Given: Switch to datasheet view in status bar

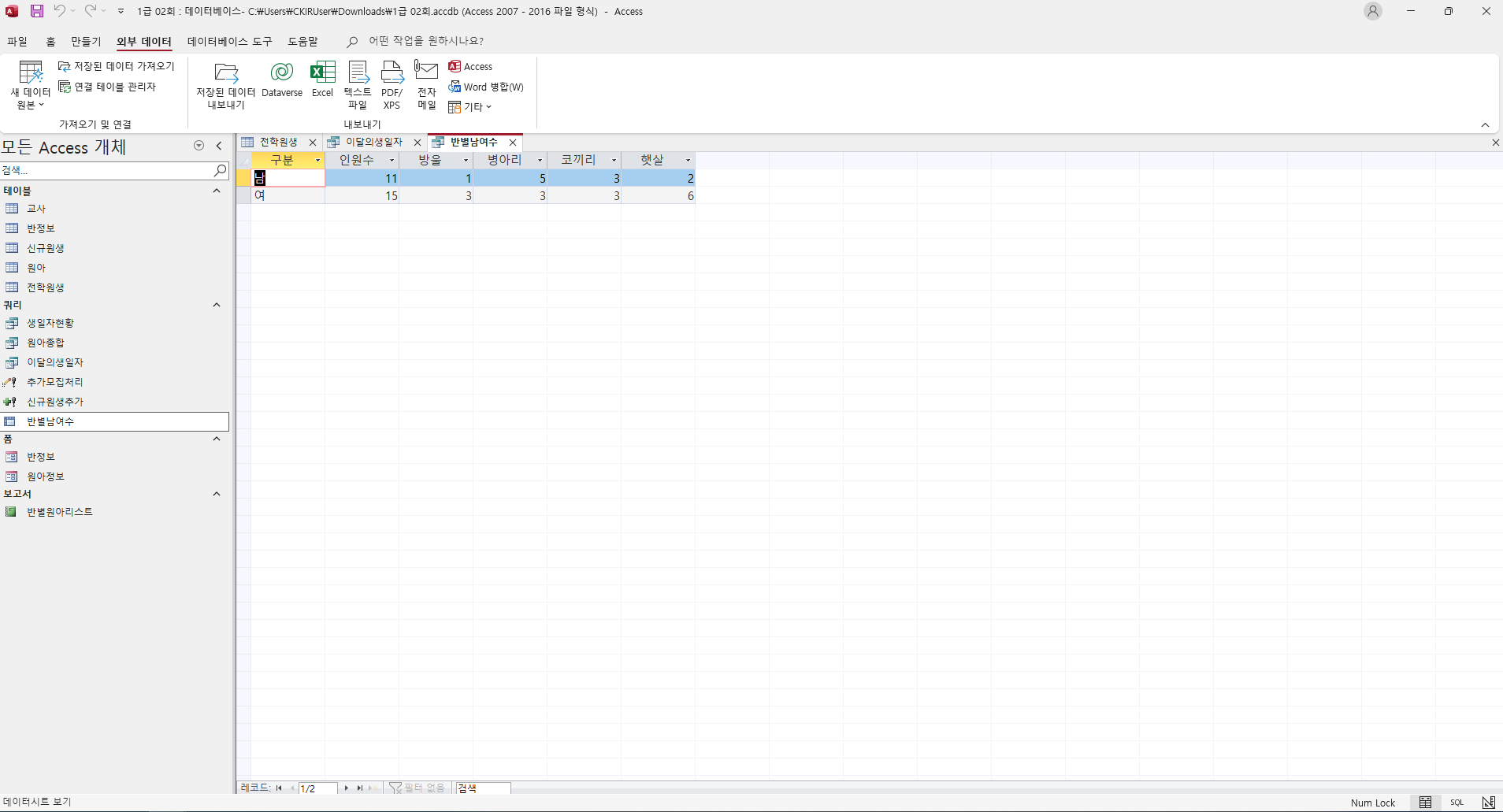Looking at the screenshot, I should click(1425, 803).
